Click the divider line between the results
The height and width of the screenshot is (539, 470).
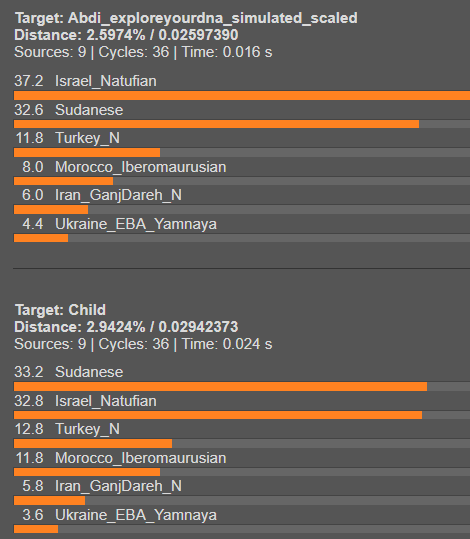(241, 268)
